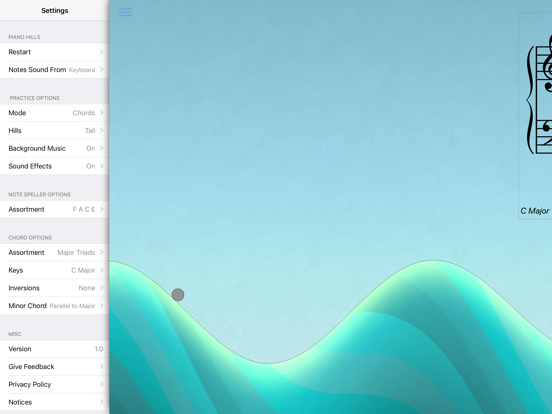Click the Give Feedback chevron
Screen dimensions: 552x414
point(101,366)
